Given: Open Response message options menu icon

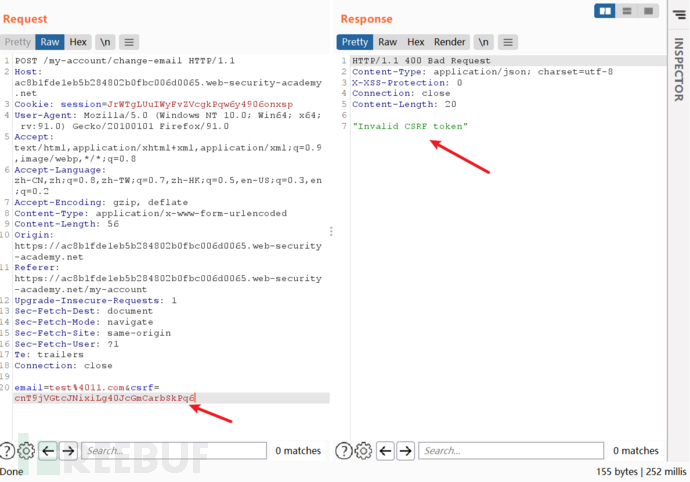Looking at the screenshot, I should (508, 42).
